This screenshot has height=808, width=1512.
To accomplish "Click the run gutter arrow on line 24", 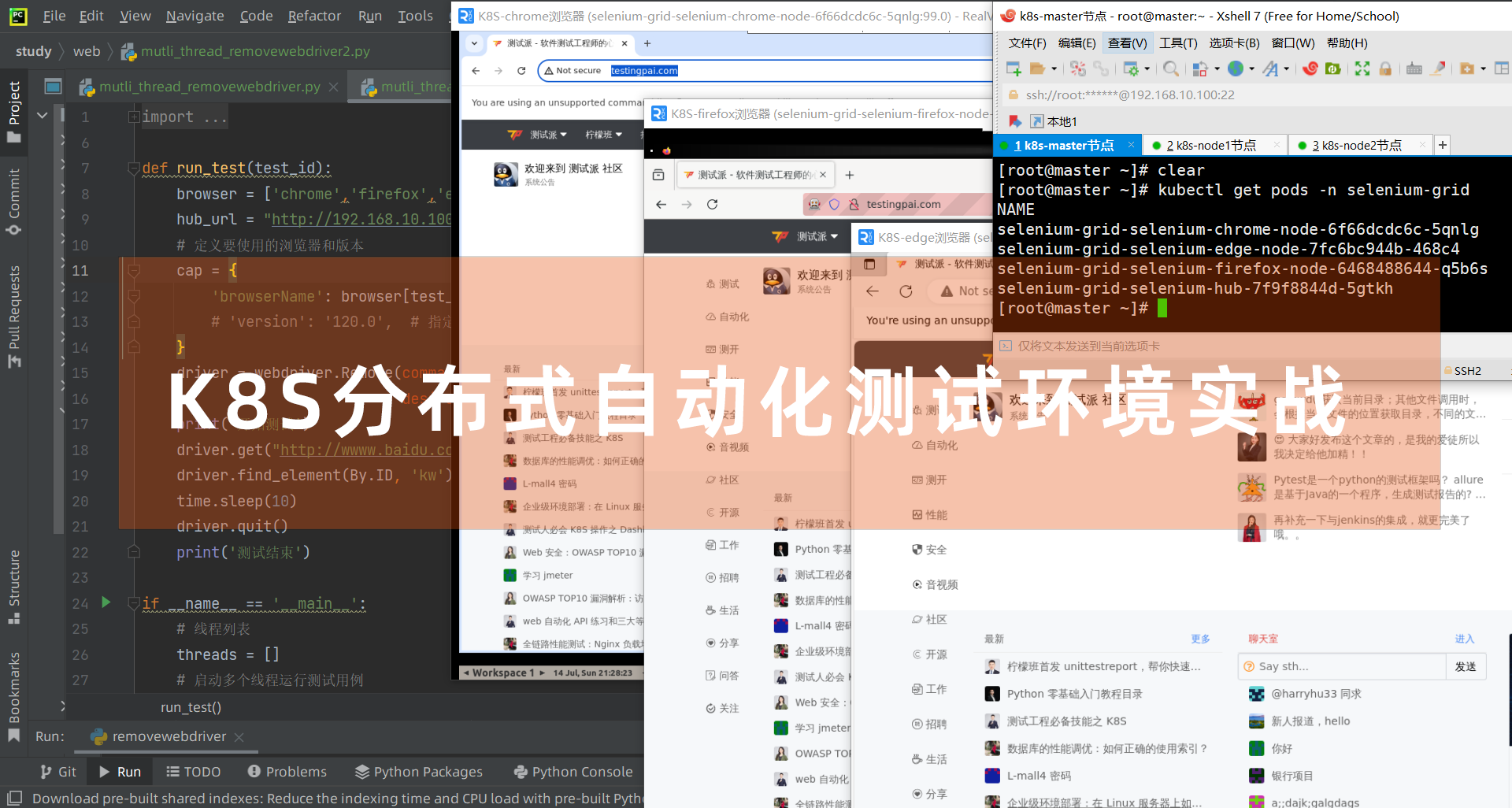I will (x=106, y=602).
